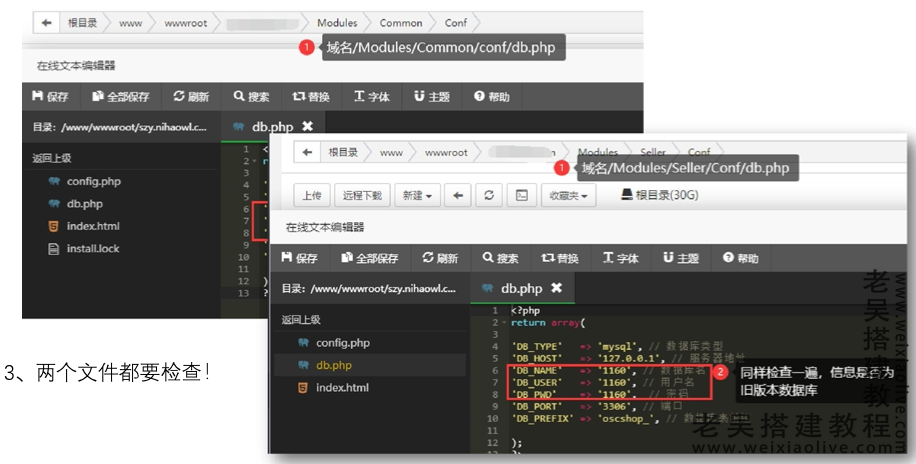916x464 pixels.
Task: Open the terminal icon in the file manager toolbar
Action: 521,196
